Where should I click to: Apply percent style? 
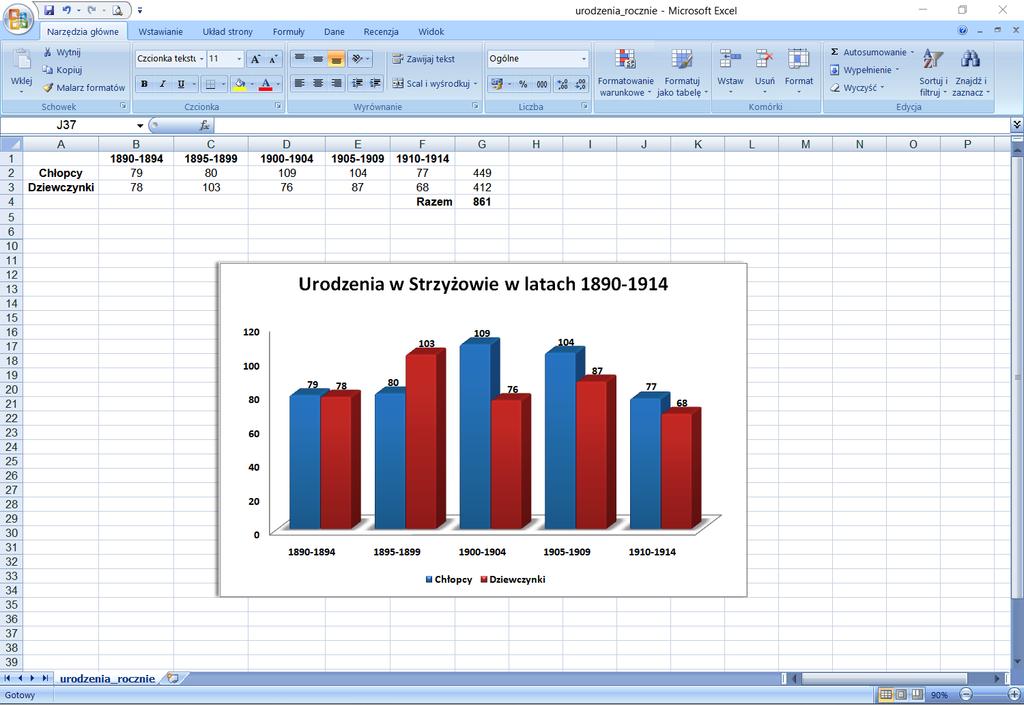[x=523, y=84]
